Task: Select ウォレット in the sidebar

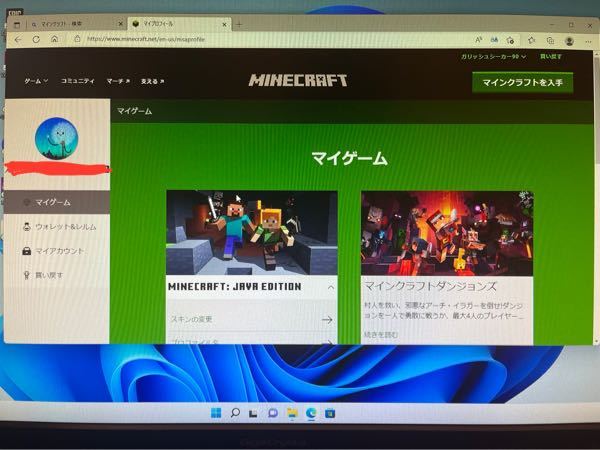Action: (x=57, y=227)
